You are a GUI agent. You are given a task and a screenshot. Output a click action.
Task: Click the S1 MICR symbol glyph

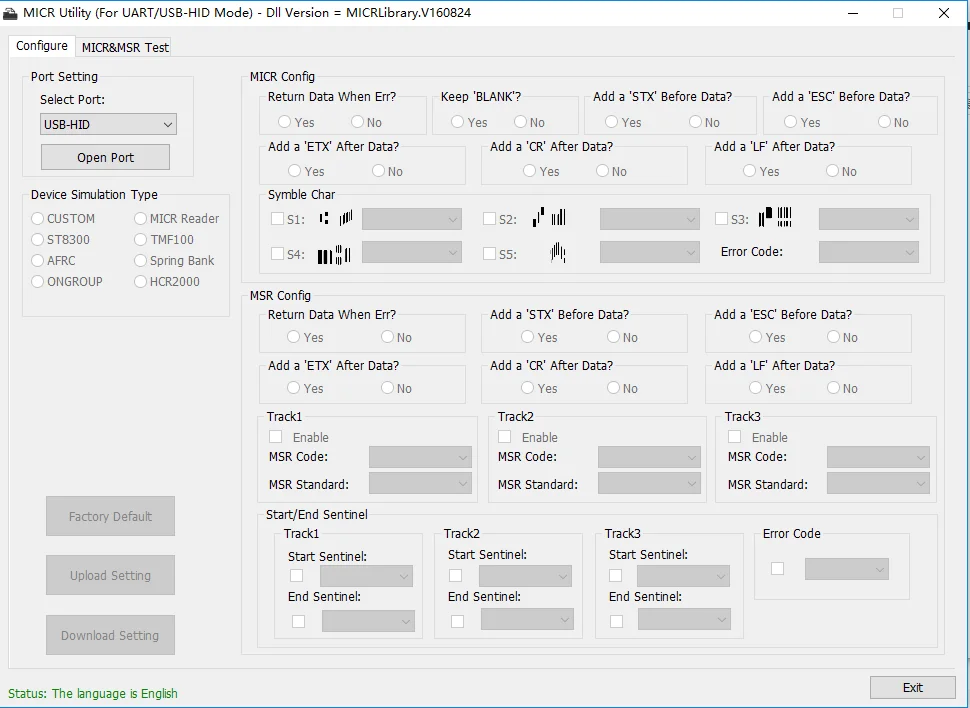click(336, 218)
